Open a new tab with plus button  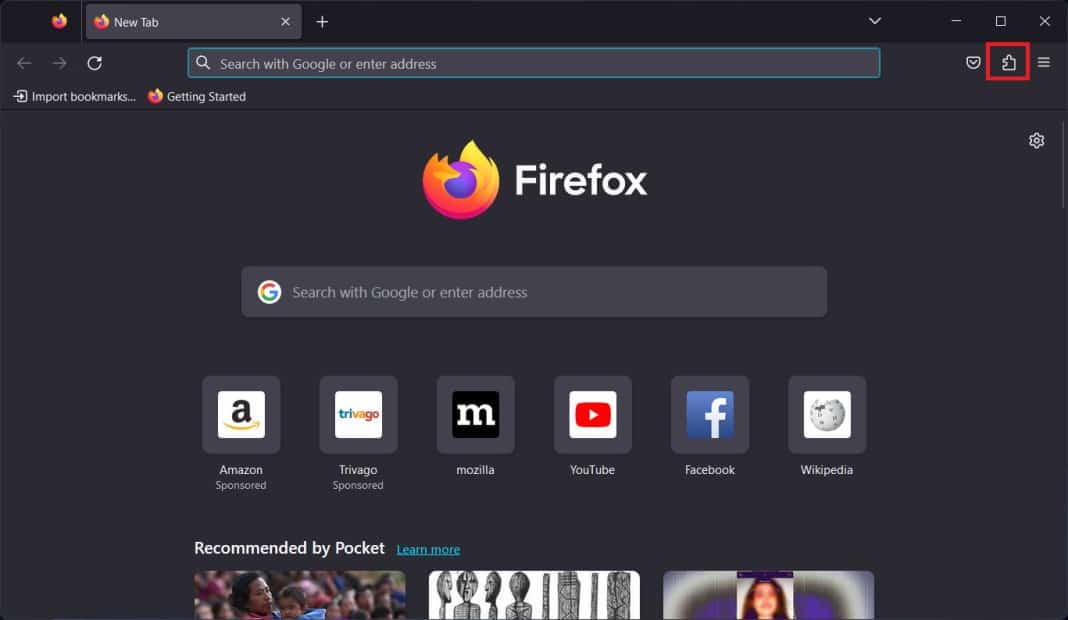pyautogui.click(x=322, y=21)
